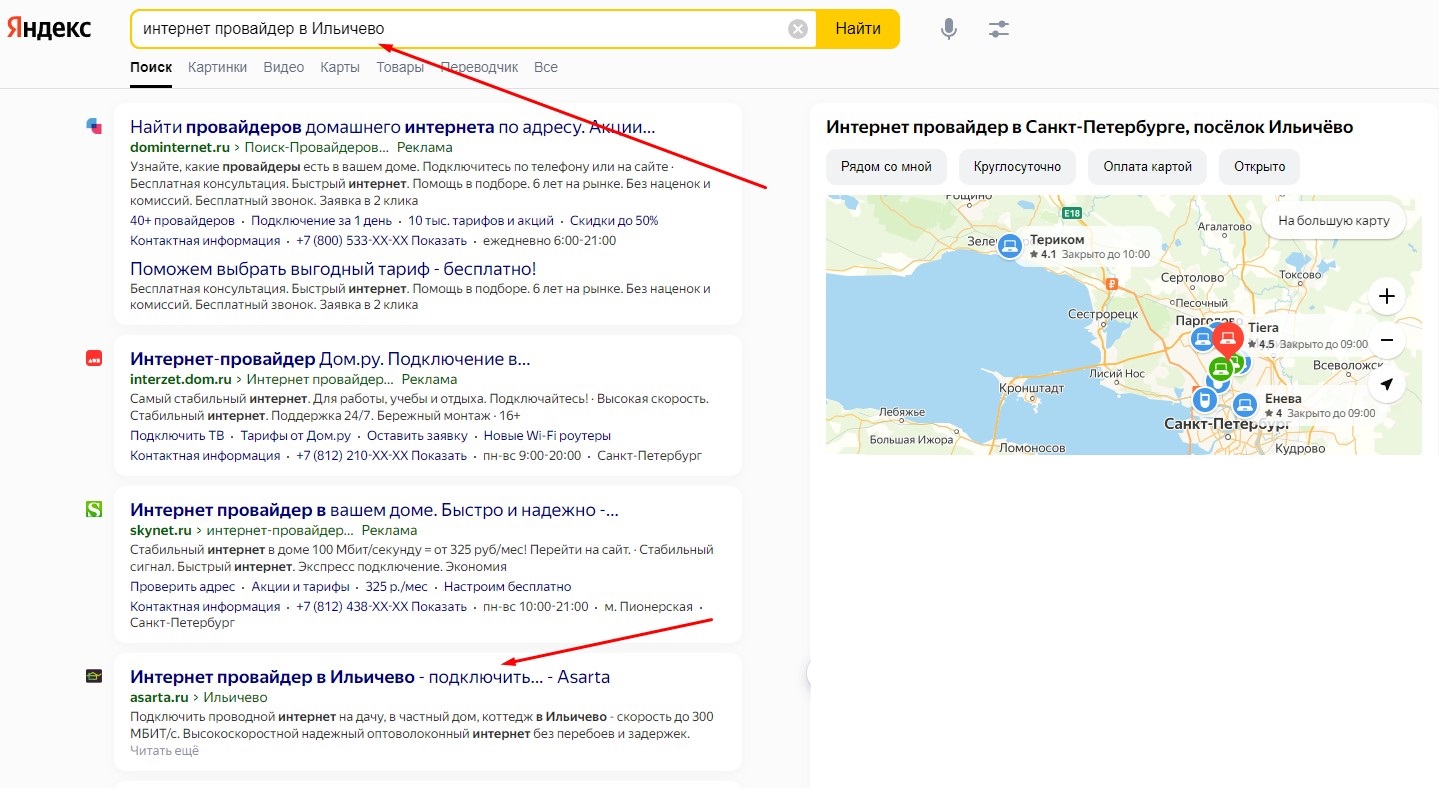
Task: Open the Тарифы от Дом.ру sitelink
Action: click(x=296, y=435)
